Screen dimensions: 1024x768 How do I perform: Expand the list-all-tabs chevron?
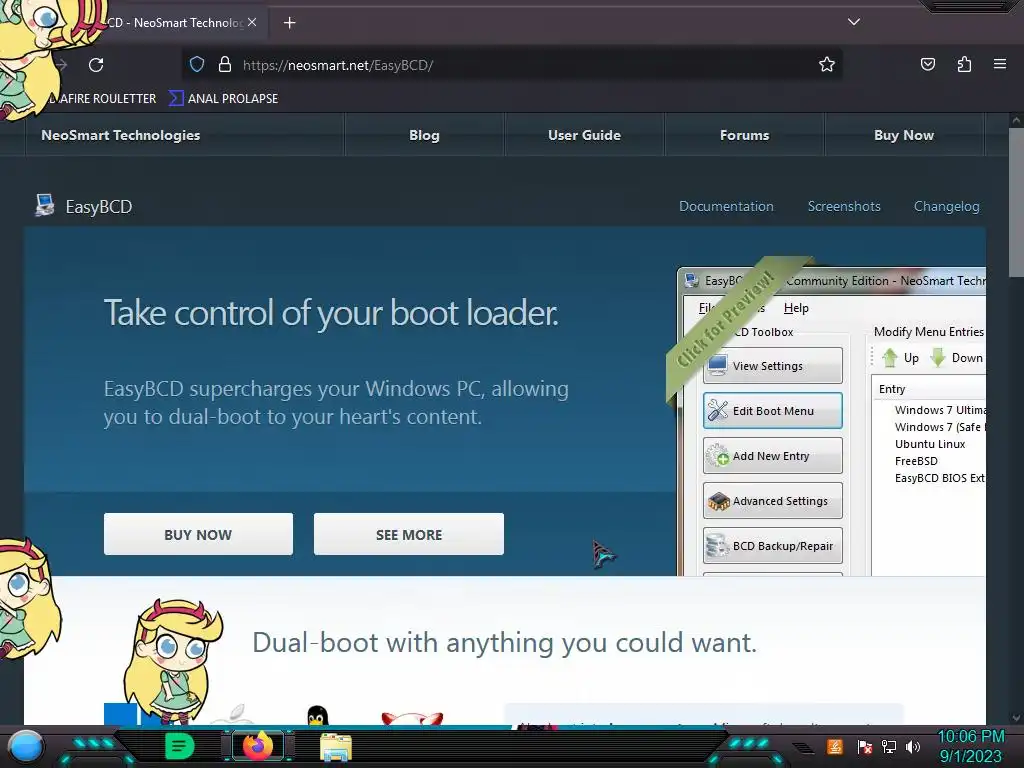[854, 22]
